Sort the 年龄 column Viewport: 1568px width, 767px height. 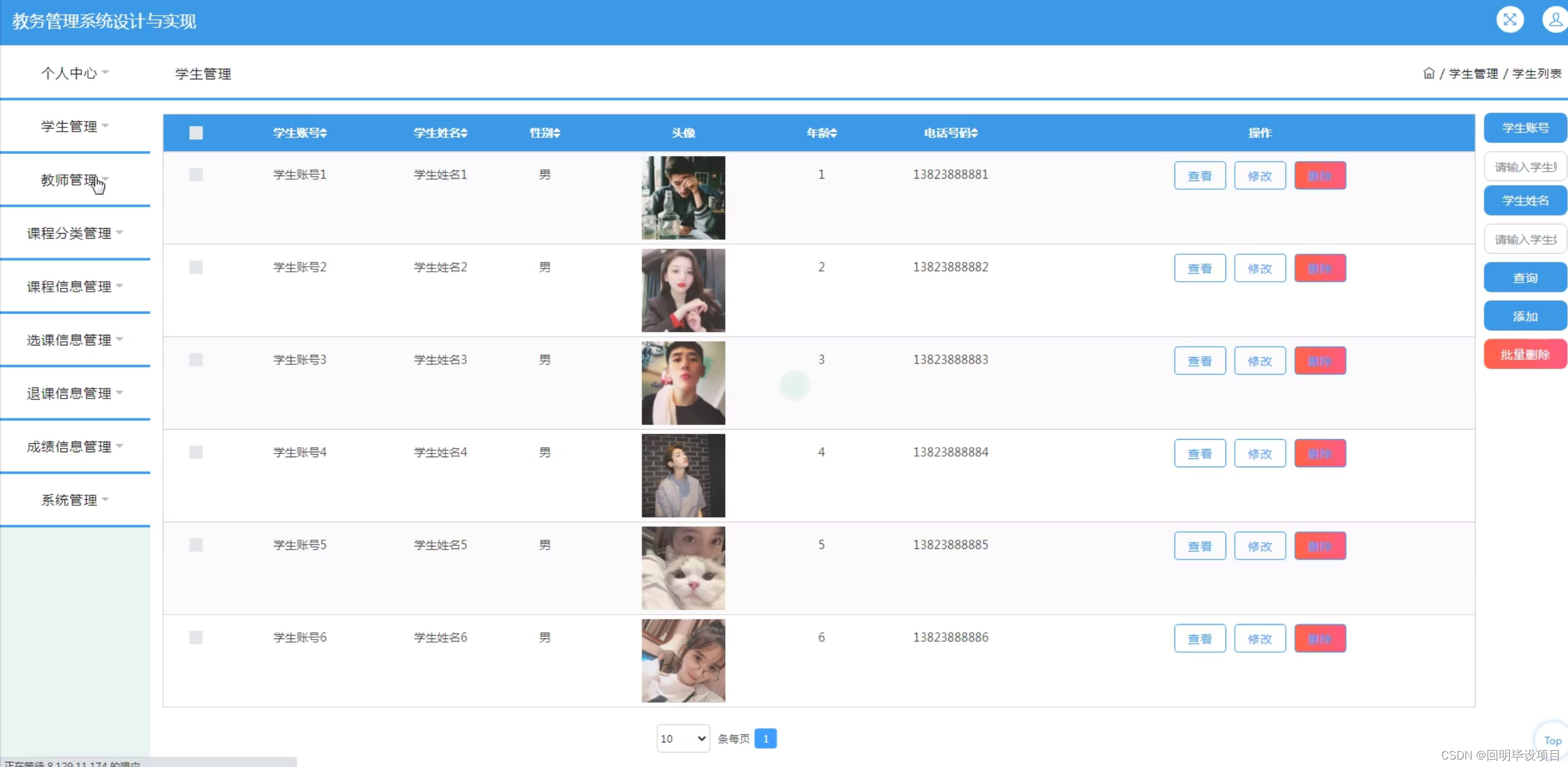pos(821,133)
